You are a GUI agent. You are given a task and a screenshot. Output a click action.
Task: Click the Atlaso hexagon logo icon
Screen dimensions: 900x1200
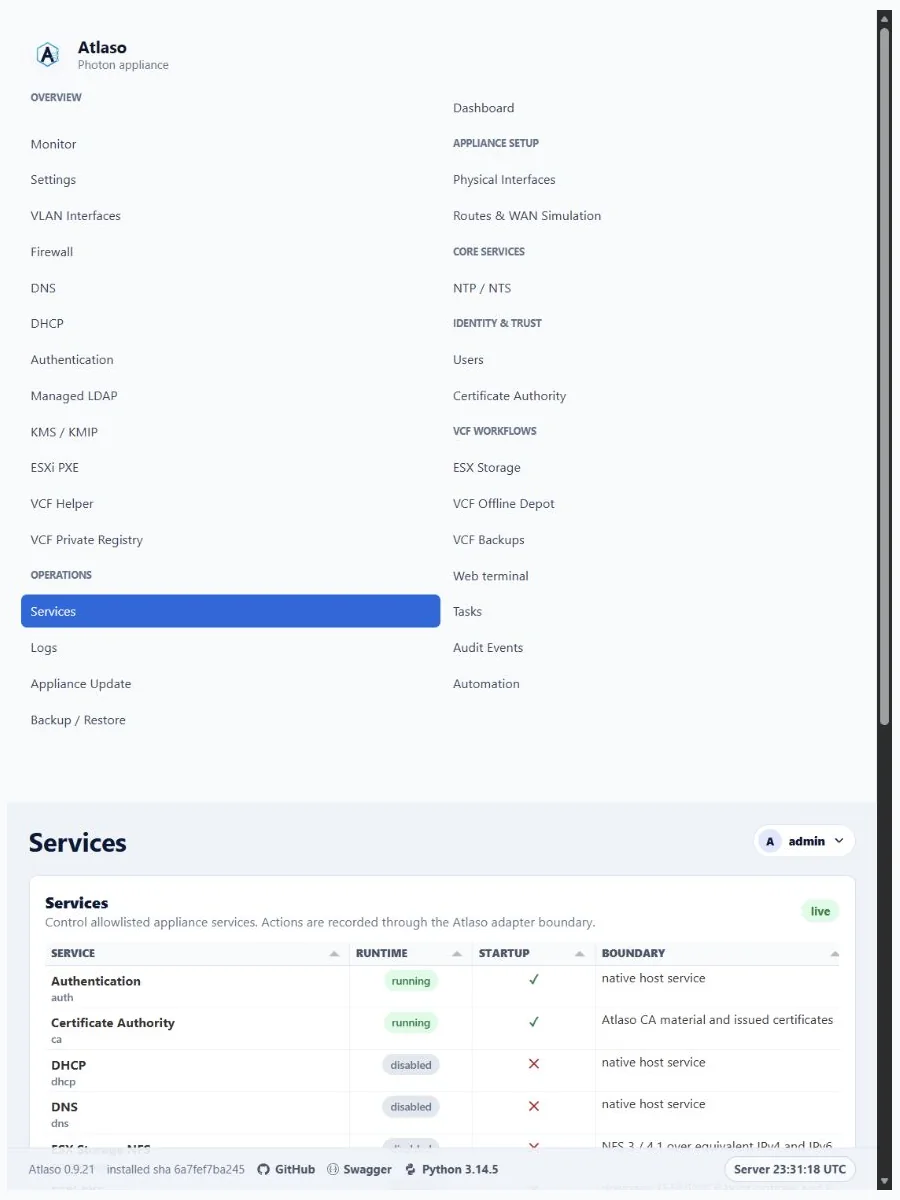[x=47, y=55]
